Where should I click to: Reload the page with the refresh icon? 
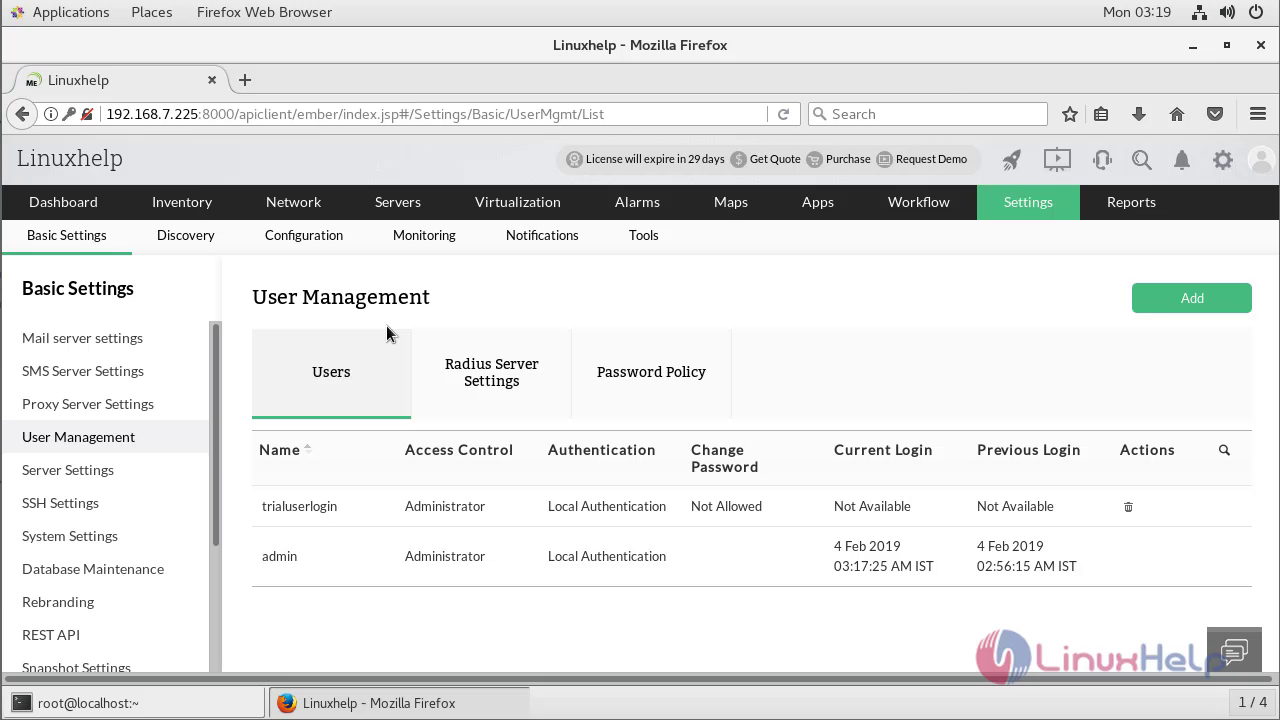point(783,114)
